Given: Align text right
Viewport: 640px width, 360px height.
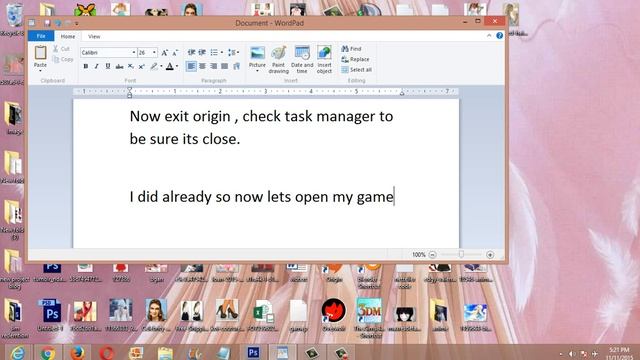Looking at the screenshot, I should (x=213, y=66).
